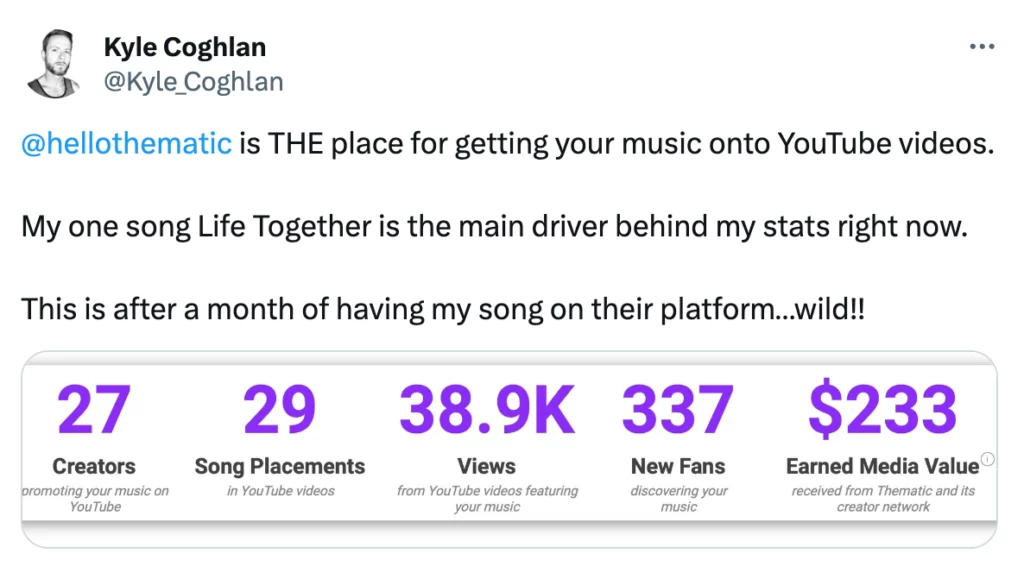Click Kyle Coghlan's profile avatar photo
The height and width of the screenshot is (566, 1024).
pyautogui.click(x=54, y=64)
